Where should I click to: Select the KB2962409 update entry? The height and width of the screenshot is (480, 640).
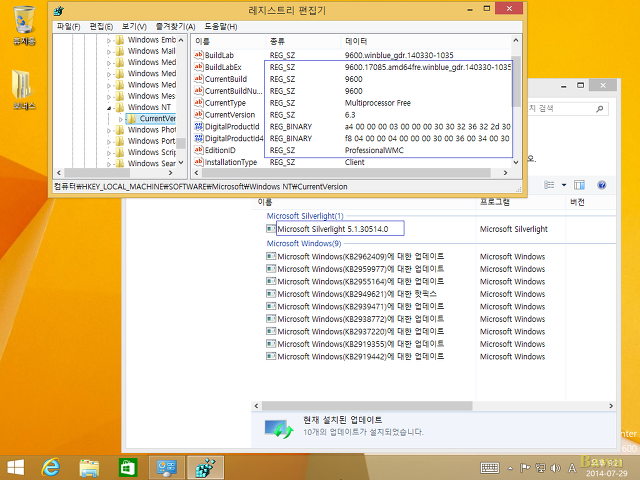point(355,256)
